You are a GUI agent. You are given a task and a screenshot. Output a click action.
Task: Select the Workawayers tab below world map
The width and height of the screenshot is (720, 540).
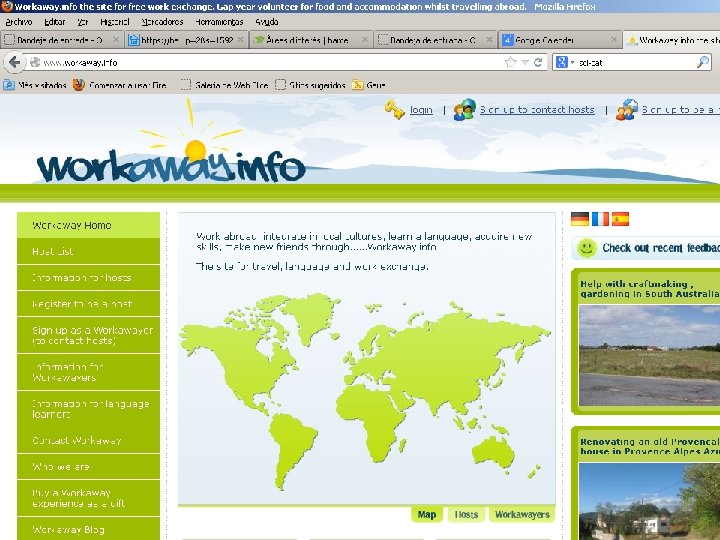(522, 514)
